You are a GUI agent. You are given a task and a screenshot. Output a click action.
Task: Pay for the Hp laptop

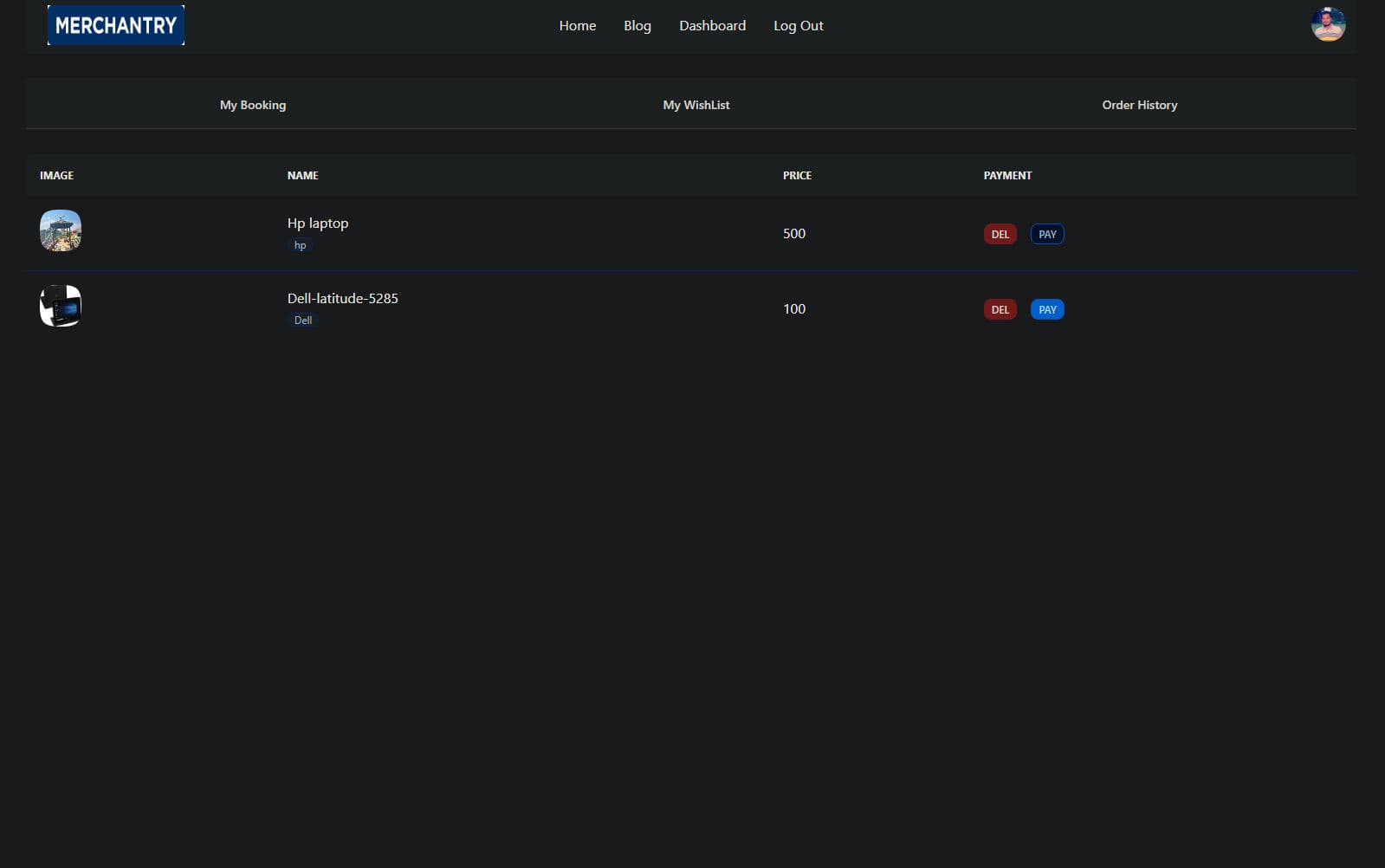[1046, 234]
